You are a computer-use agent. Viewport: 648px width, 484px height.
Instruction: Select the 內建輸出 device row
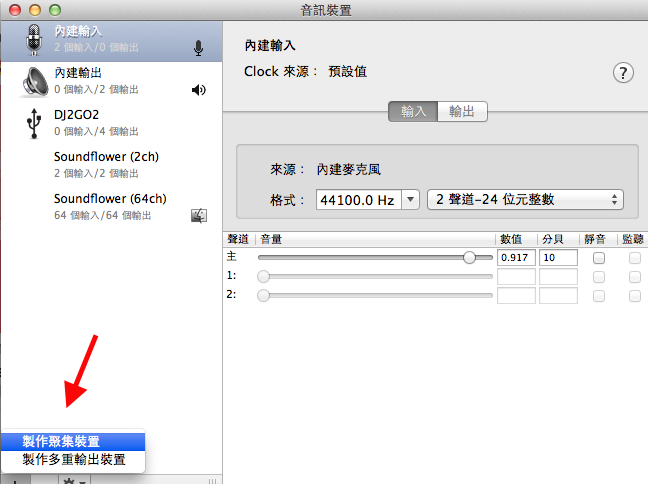(112, 82)
